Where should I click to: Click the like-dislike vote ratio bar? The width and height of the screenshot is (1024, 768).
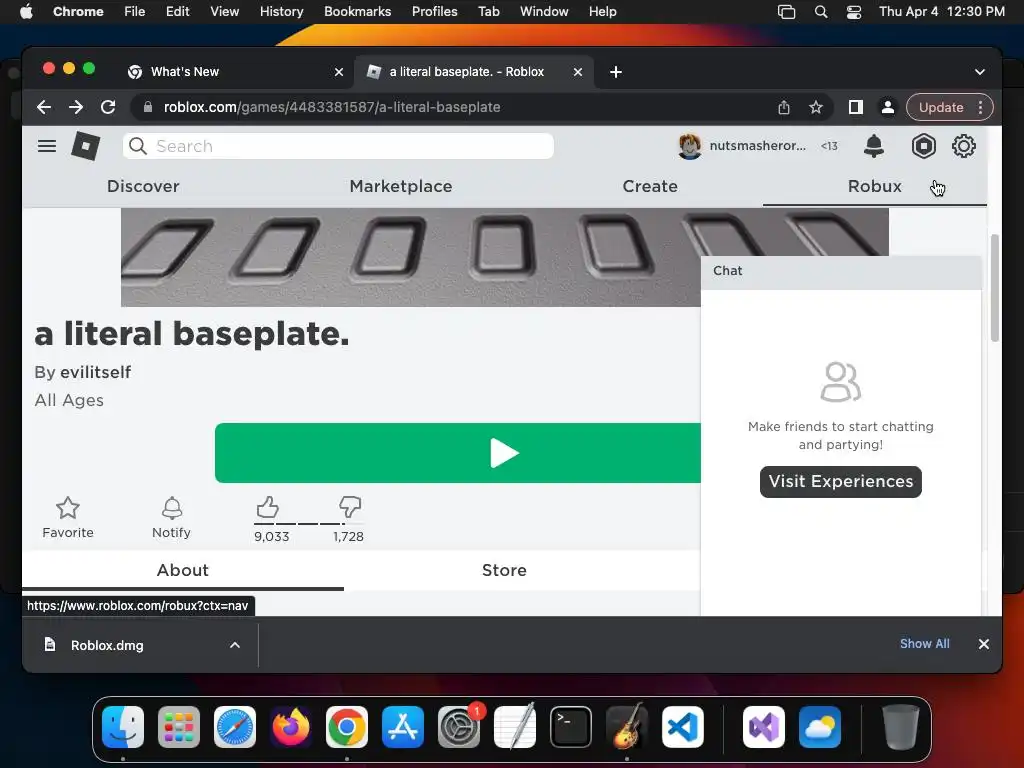click(x=308, y=524)
